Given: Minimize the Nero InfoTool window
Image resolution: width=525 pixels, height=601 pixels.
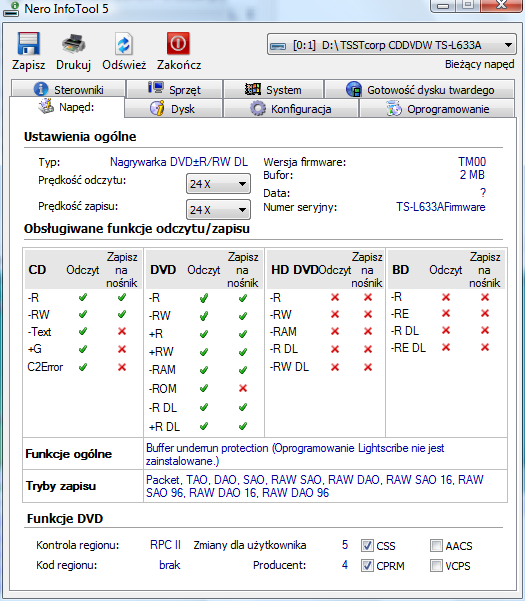Looking at the screenshot, I should coord(443,5).
